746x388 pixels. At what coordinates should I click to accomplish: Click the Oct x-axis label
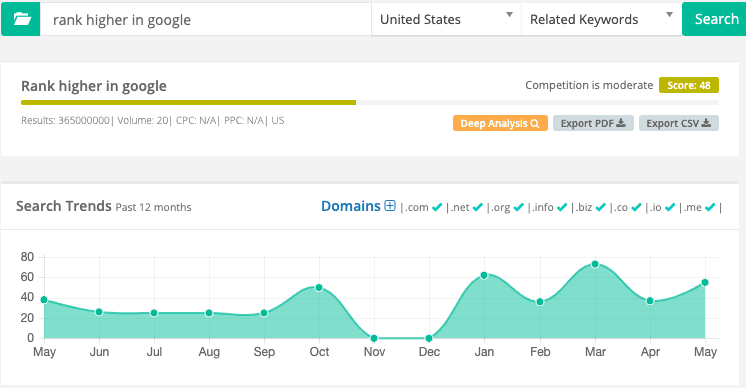pos(319,352)
